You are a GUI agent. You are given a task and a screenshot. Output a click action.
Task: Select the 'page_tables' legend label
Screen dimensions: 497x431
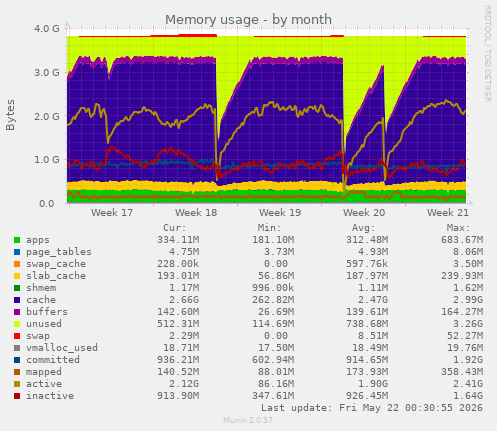(59, 252)
